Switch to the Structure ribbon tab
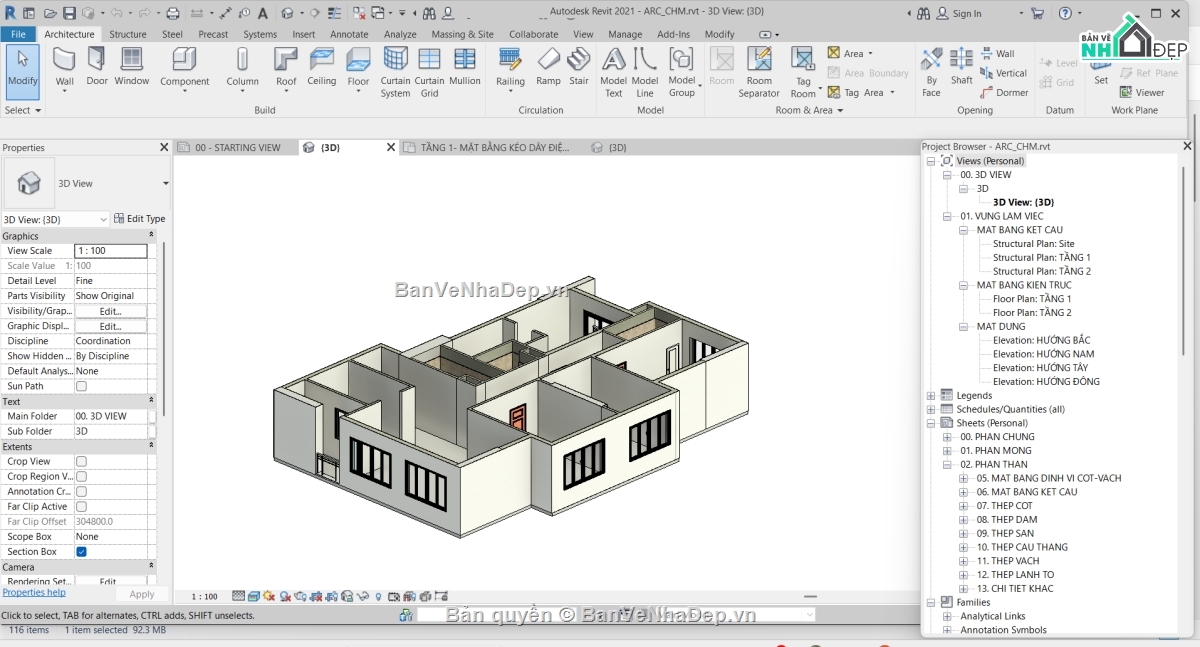 [x=128, y=34]
